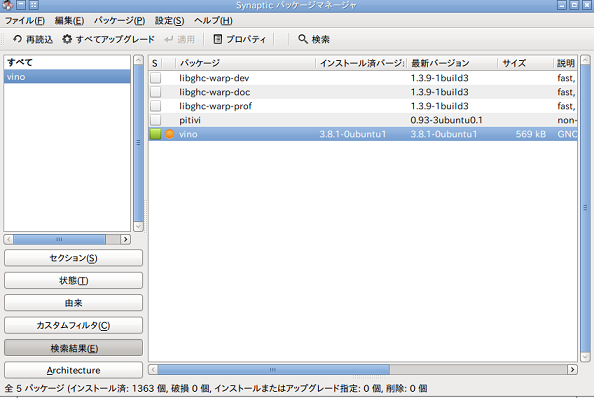Click the left list's scroll left arrow
594x398 pixels.
pos(8,239)
